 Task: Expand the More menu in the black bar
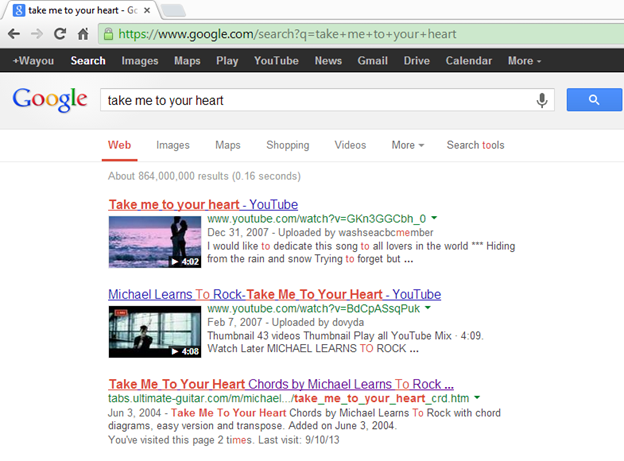[x=524, y=61]
